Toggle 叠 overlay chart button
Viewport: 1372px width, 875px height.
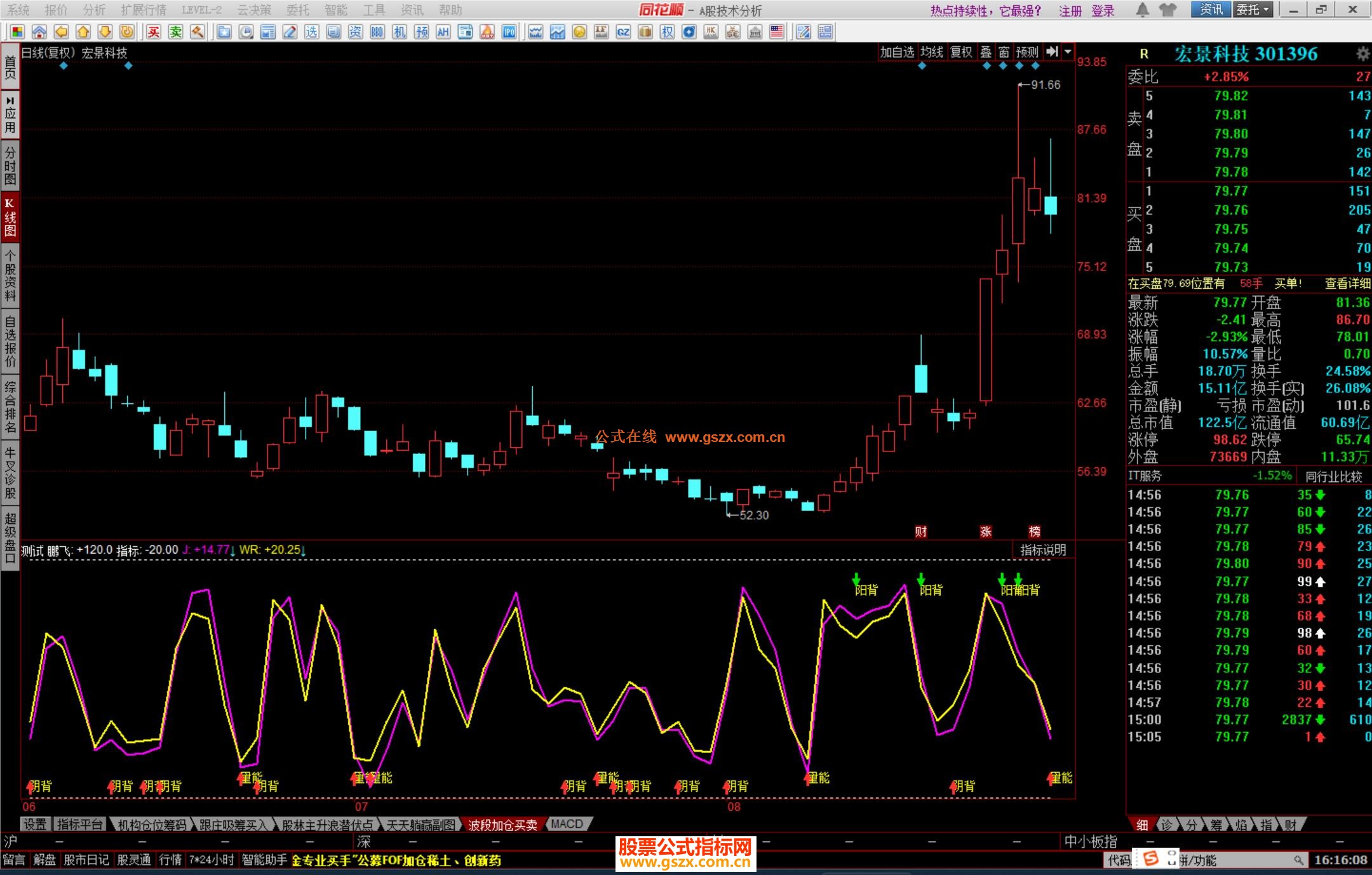click(986, 52)
